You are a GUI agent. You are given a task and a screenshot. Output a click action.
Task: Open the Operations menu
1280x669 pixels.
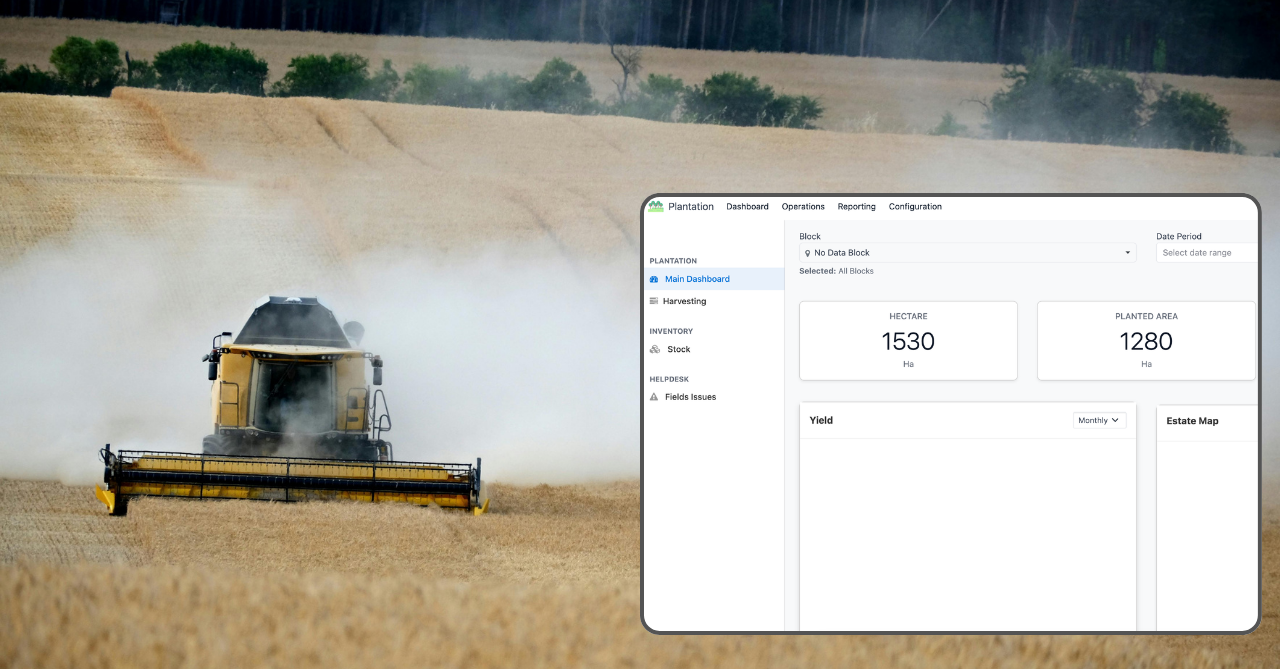click(803, 206)
